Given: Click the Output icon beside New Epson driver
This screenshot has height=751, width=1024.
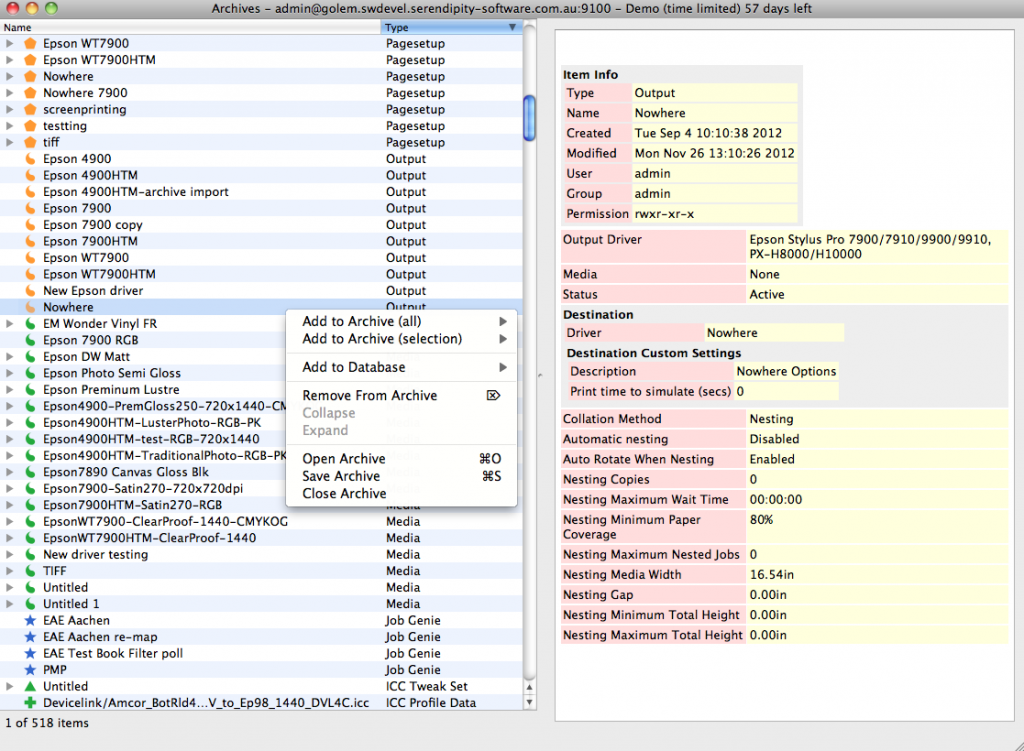Looking at the screenshot, I should [x=30, y=290].
